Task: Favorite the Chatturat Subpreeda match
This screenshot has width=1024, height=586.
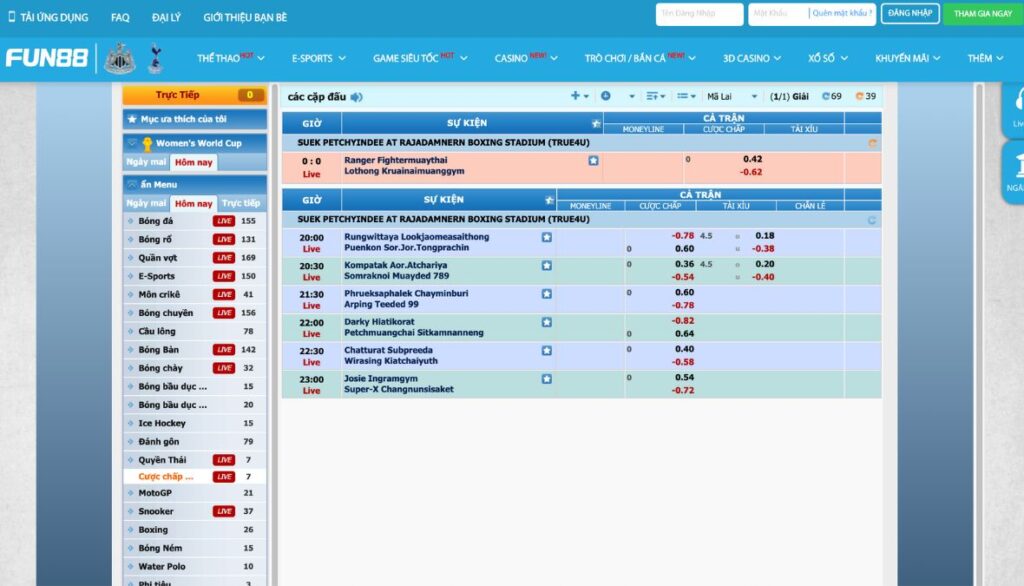Action: tap(547, 350)
